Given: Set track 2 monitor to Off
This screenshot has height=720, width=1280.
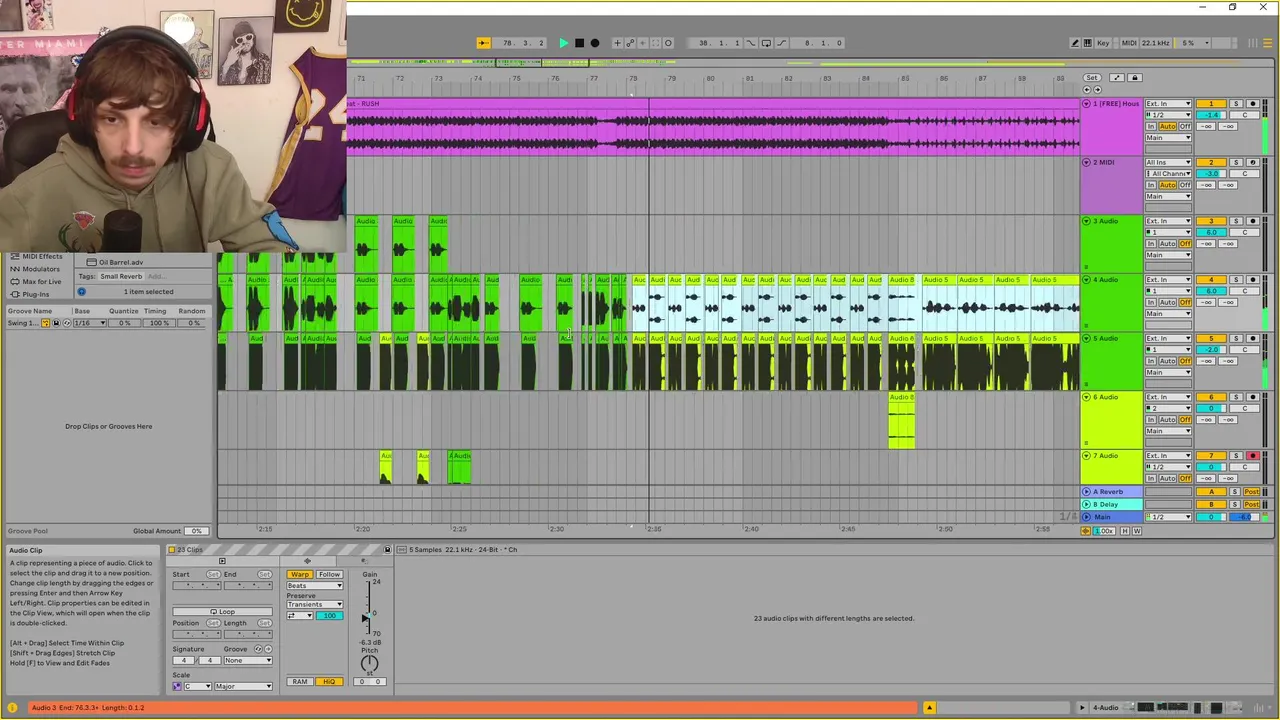Looking at the screenshot, I should pos(1185,185).
